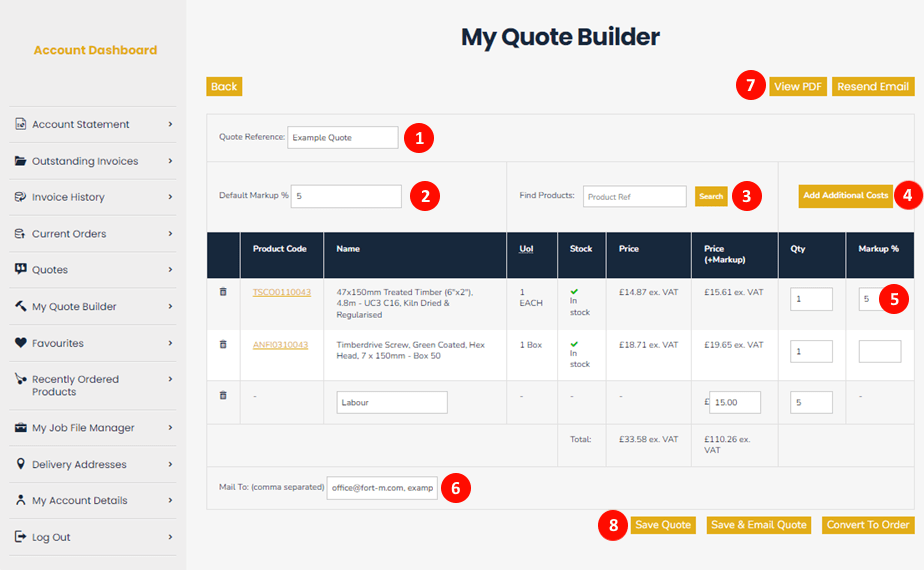The width and height of the screenshot is (924, 570).
Task: Delete the Treated Timber row with trash icon
Action: [223, 292]
